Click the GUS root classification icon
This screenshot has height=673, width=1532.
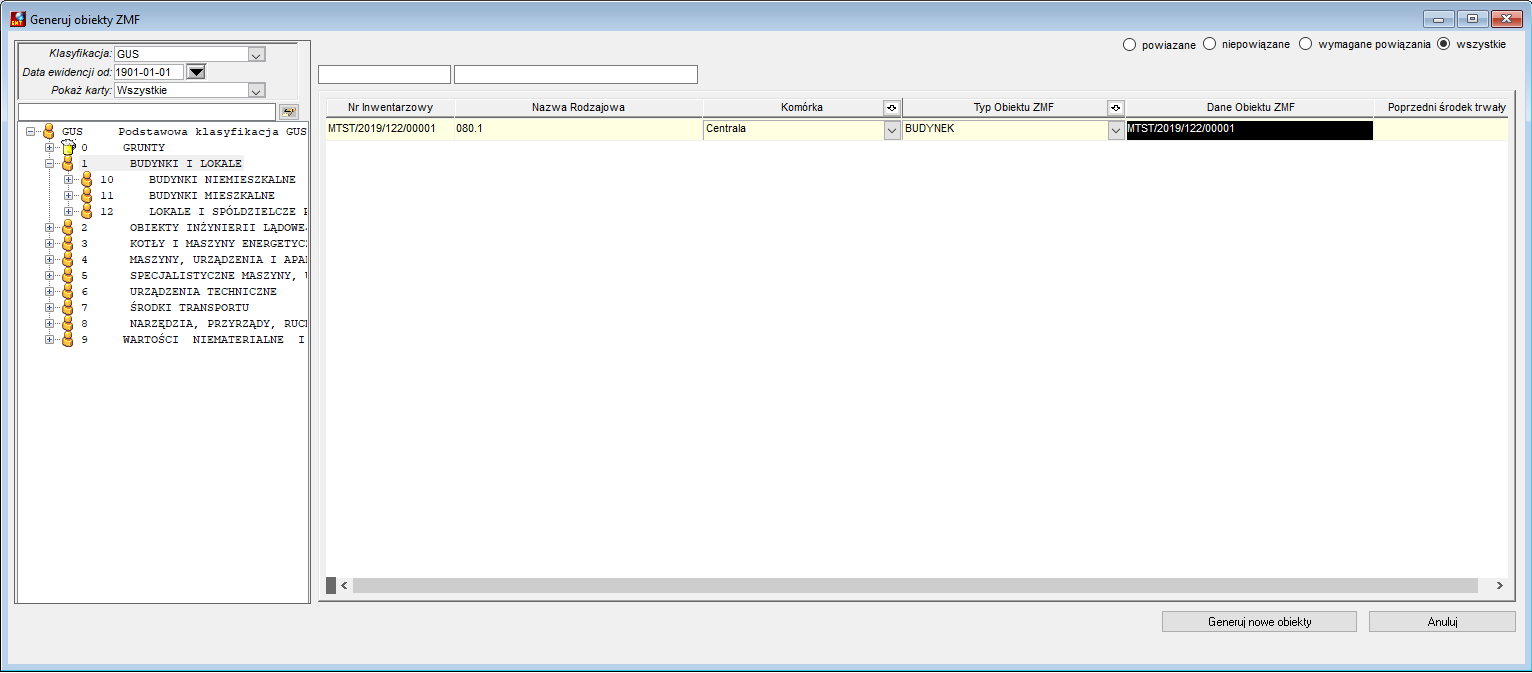click(x=49, y=131)
